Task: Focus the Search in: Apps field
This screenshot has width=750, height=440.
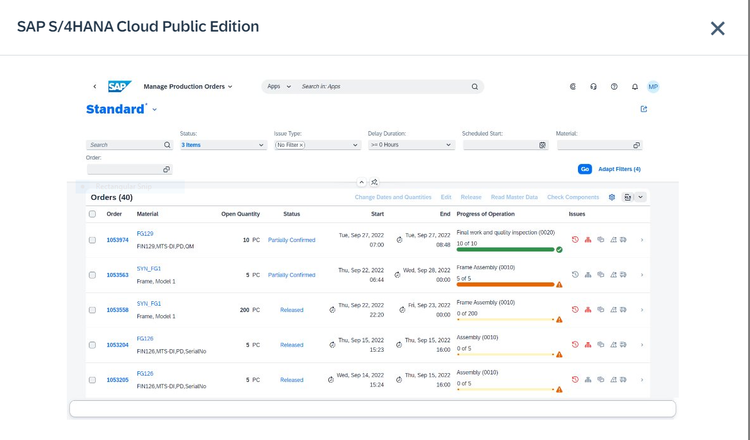Action: click(x=383, y=87)
